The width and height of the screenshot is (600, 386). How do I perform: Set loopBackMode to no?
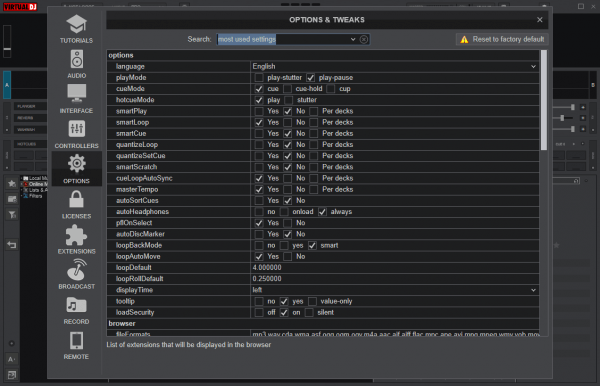259,246
